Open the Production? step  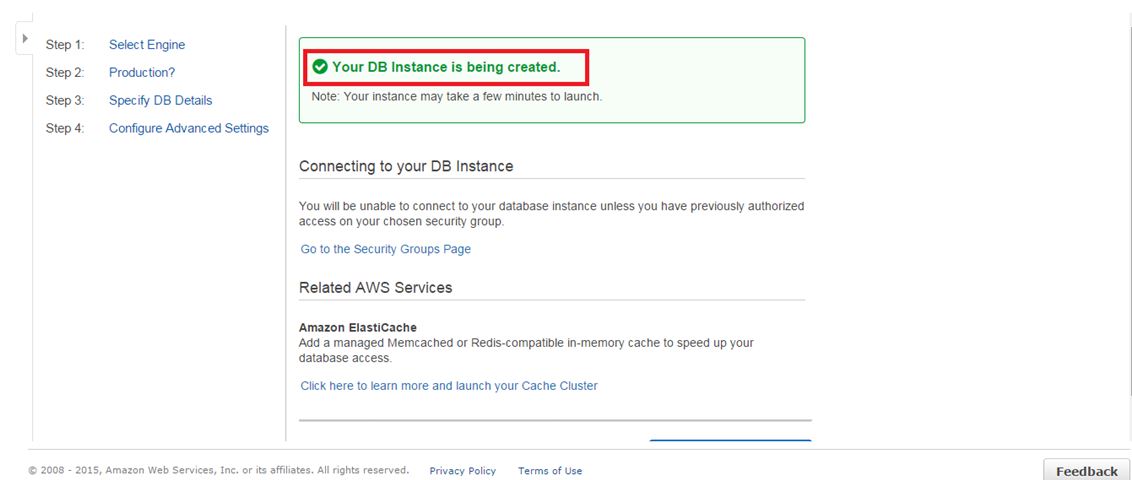click(x=142, y=73)
